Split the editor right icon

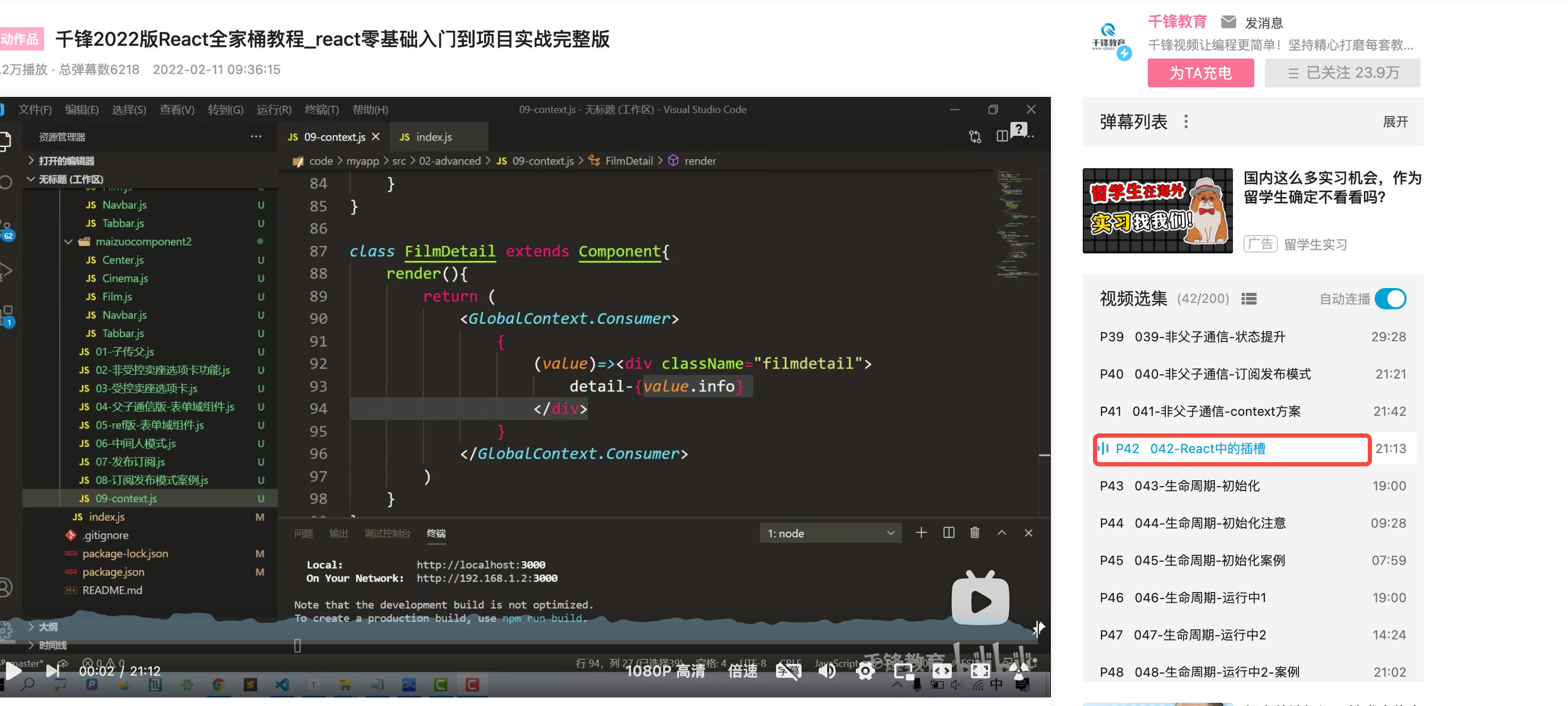coord(1002,137)
